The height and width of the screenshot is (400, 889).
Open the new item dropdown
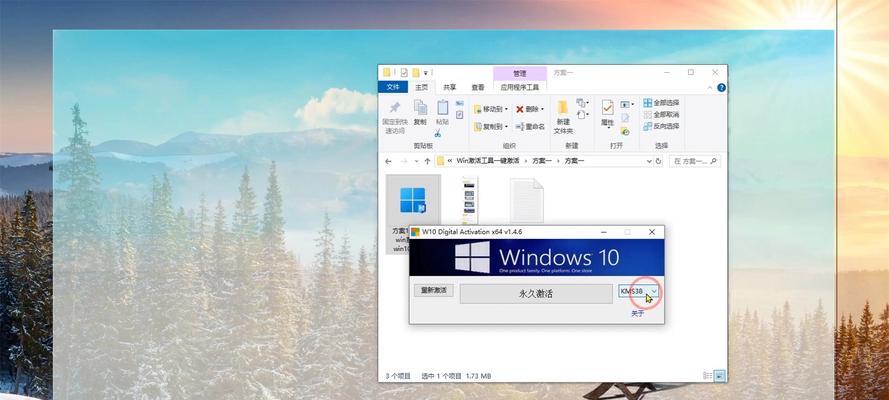582,103
